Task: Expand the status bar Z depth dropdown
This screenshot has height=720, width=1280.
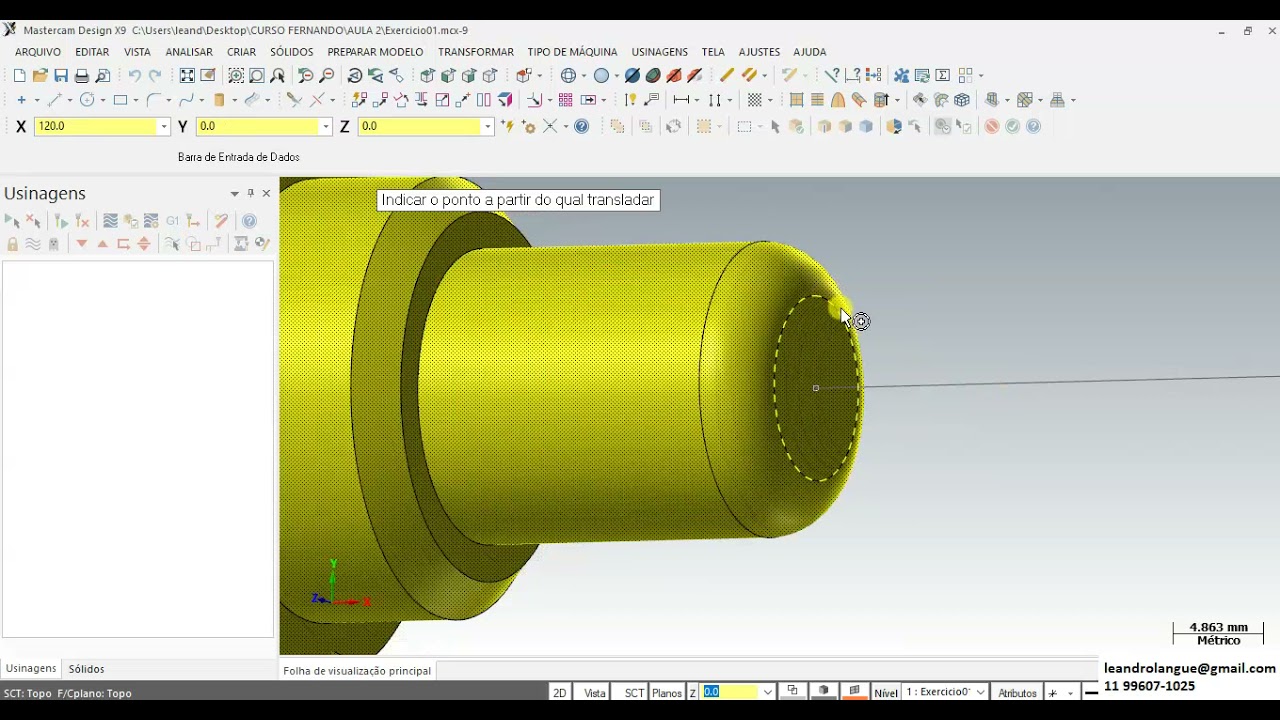Action: (767, 693)
